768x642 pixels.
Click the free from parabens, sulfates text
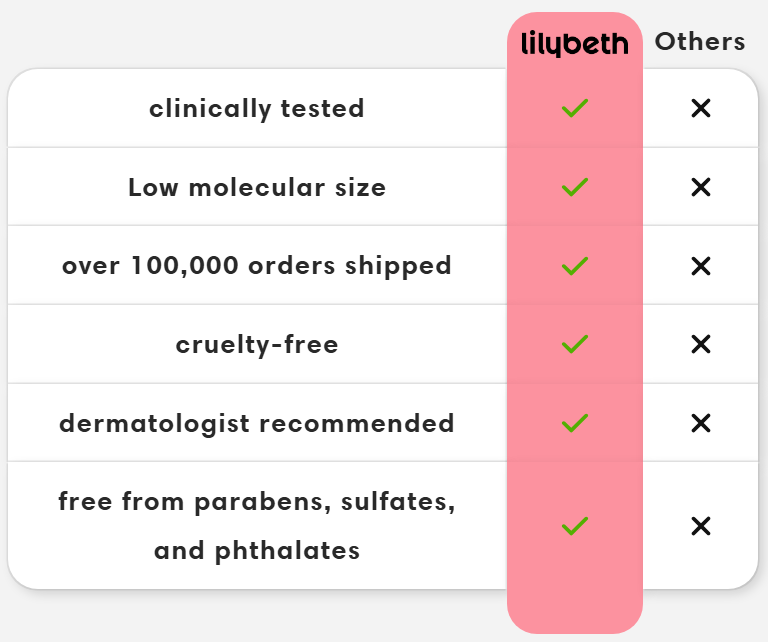pos(257,502)
